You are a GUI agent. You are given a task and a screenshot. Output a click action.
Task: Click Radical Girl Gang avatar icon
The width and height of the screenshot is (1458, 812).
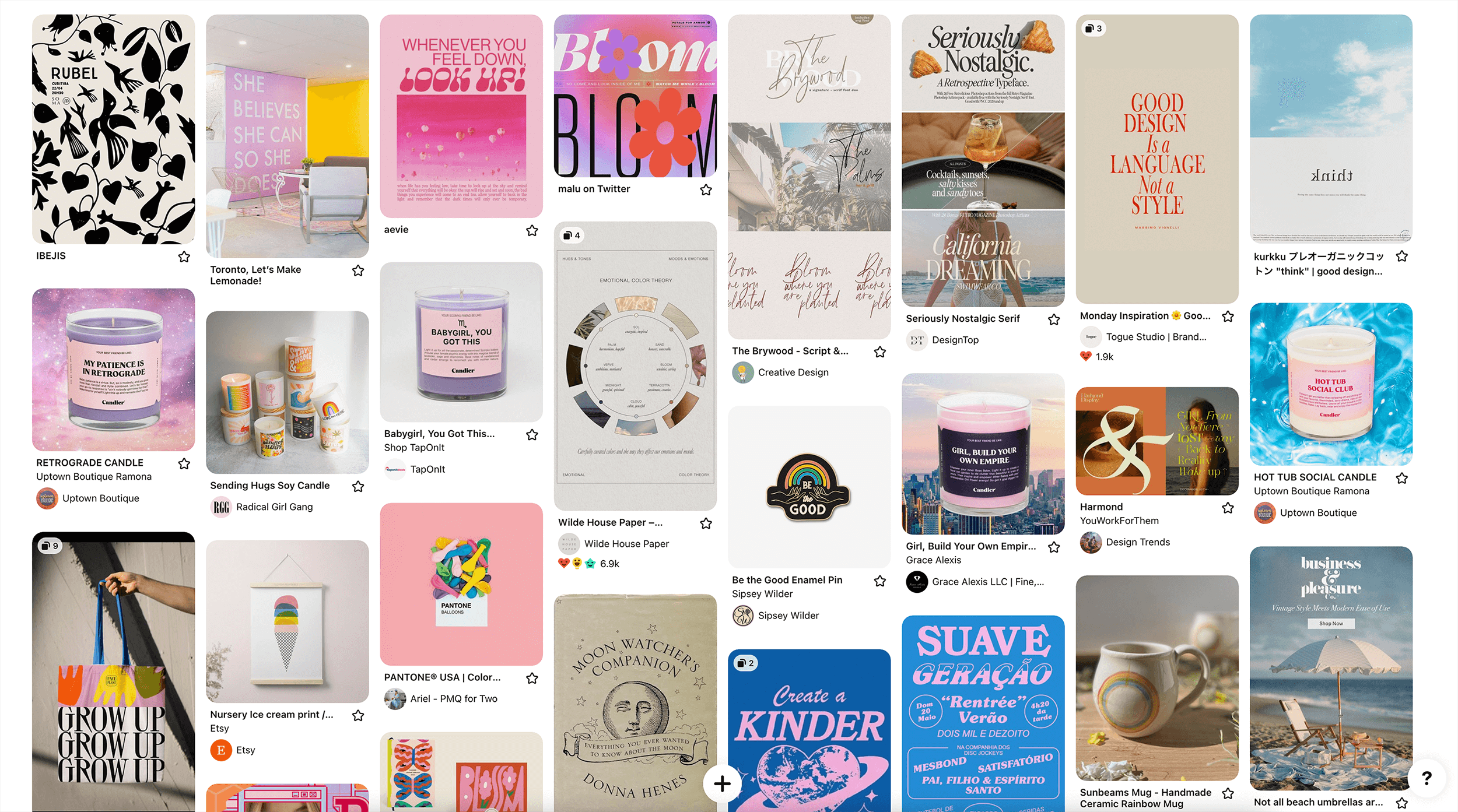tap(220, 507)
